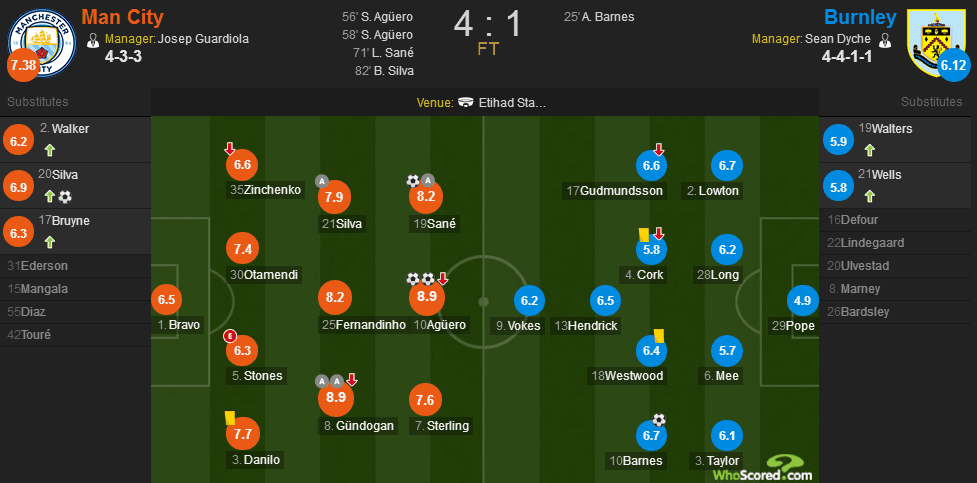Click the yellow card above Westwood's rating
Viewport: 977px width, 483px height.
(660, 334)
